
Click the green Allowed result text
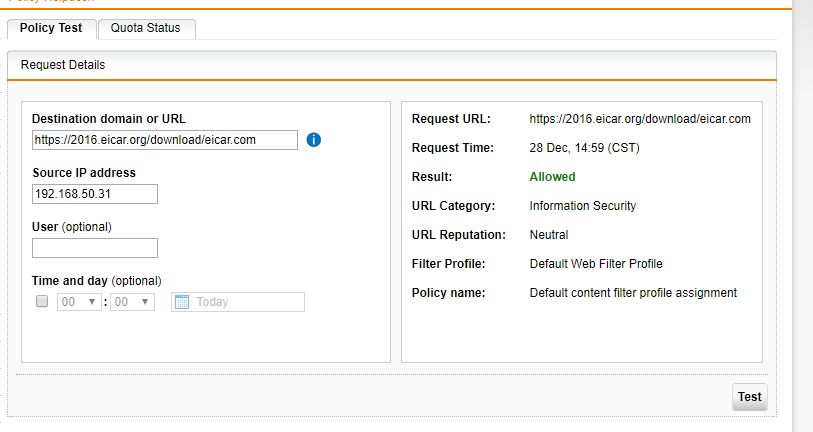[x=552, y=177]
